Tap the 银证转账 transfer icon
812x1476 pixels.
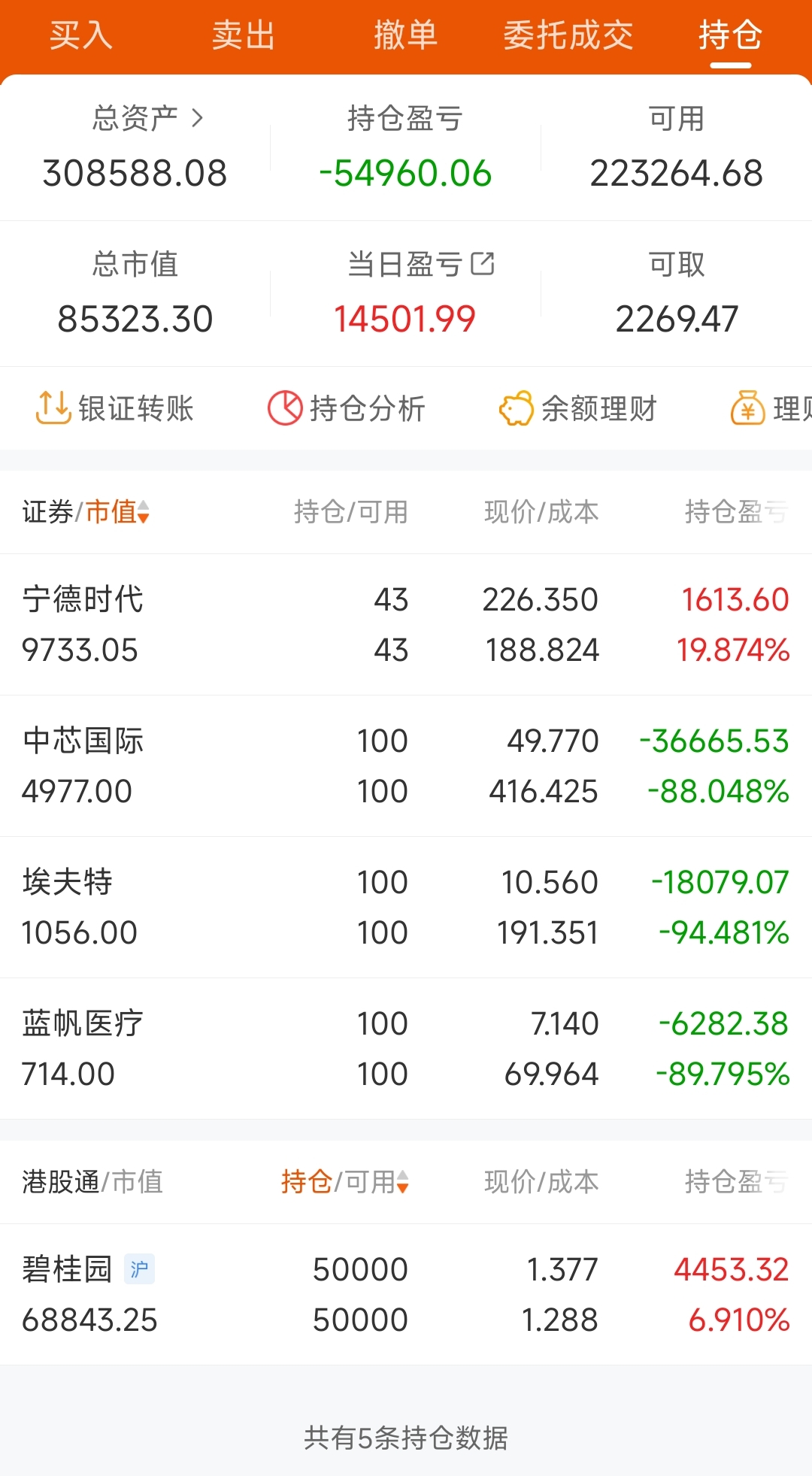[x=53, y=408]
